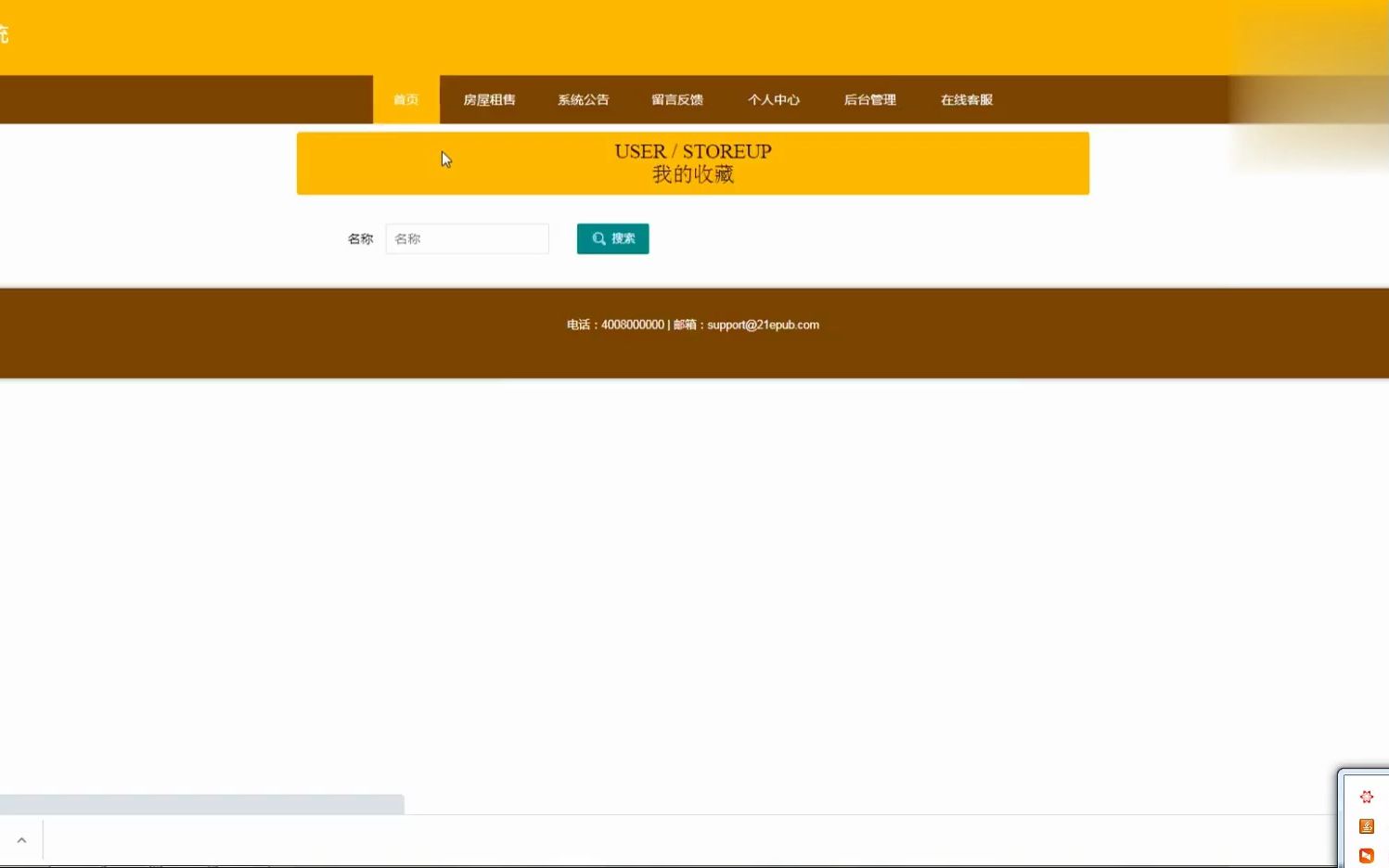
Task: Open 在线客服 chat link
Action: click(967, 99)
